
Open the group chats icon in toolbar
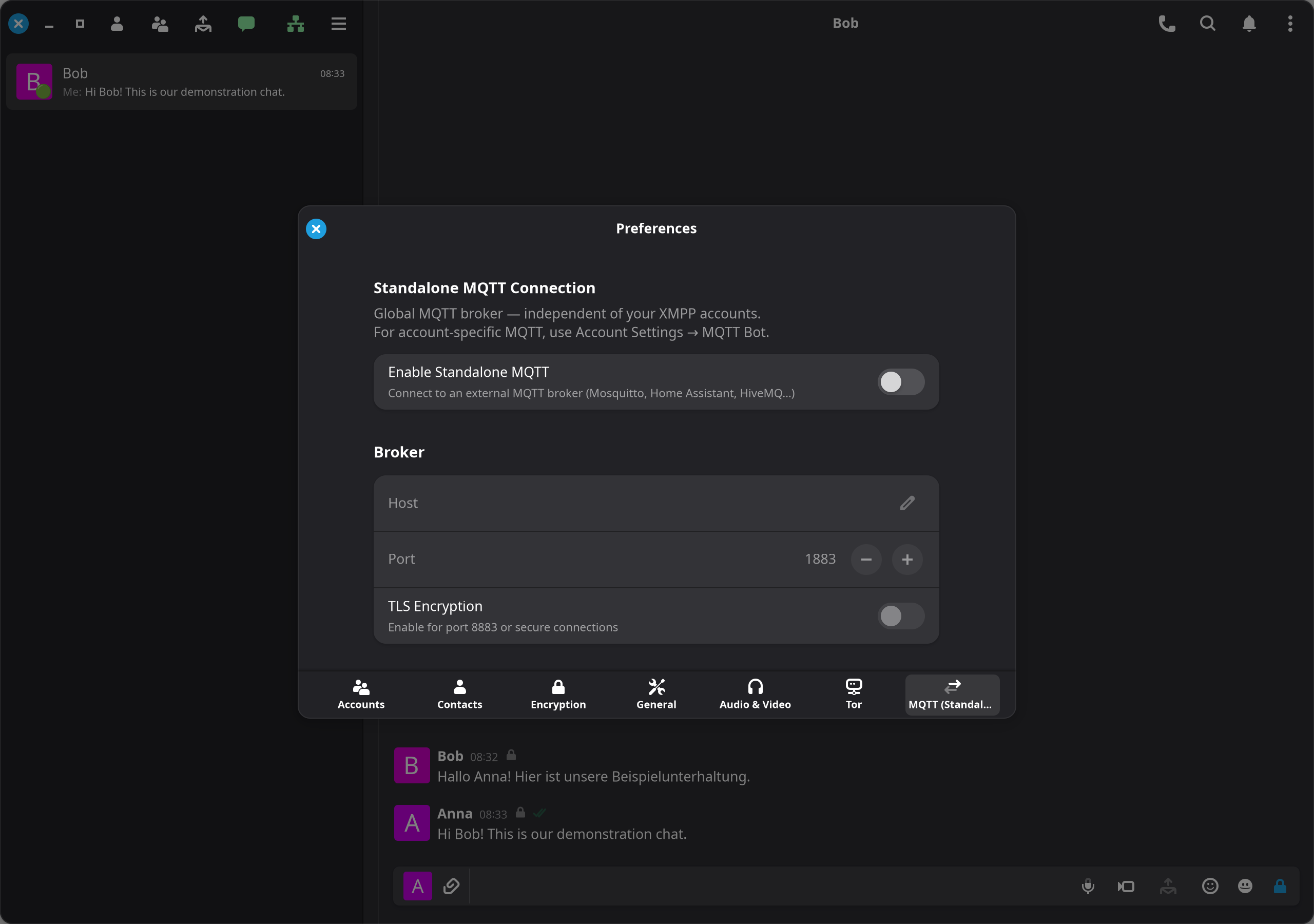point(160,24)
